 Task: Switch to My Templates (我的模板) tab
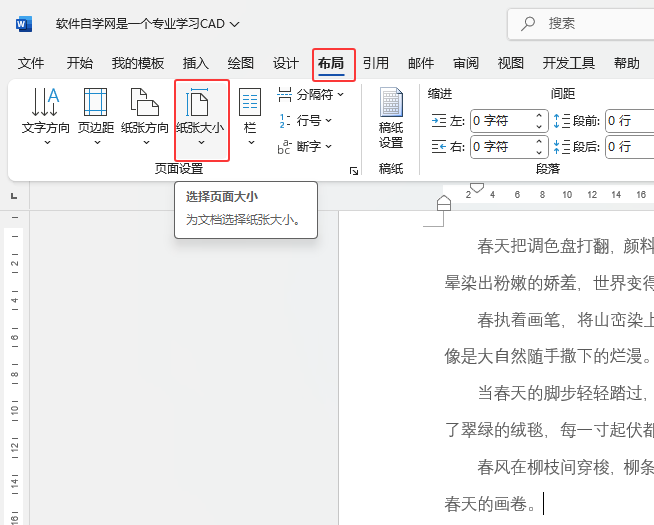[x=138, y=63]
